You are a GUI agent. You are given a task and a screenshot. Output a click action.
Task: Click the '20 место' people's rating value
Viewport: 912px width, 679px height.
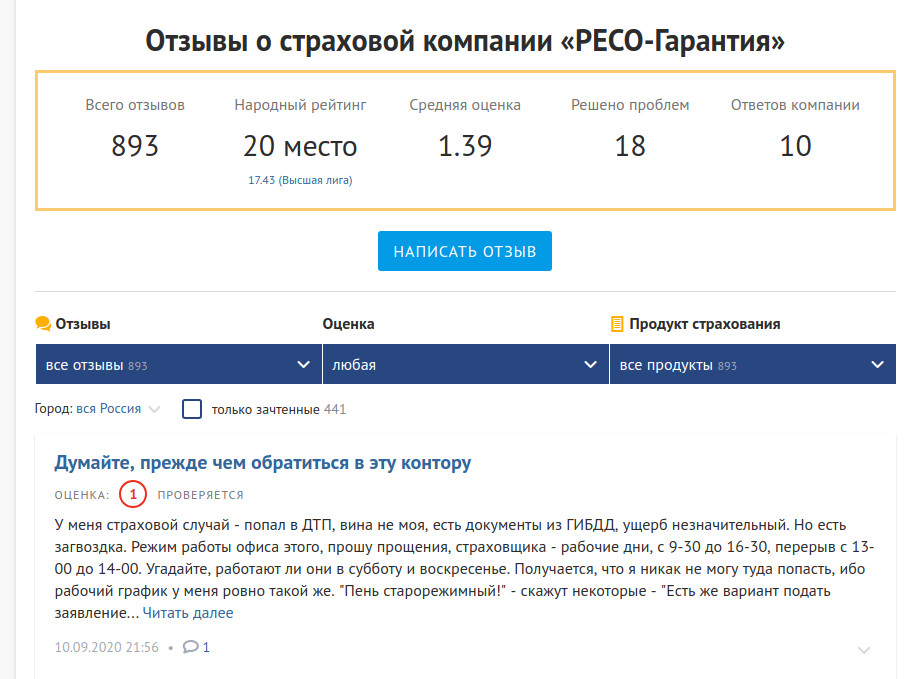300,145
